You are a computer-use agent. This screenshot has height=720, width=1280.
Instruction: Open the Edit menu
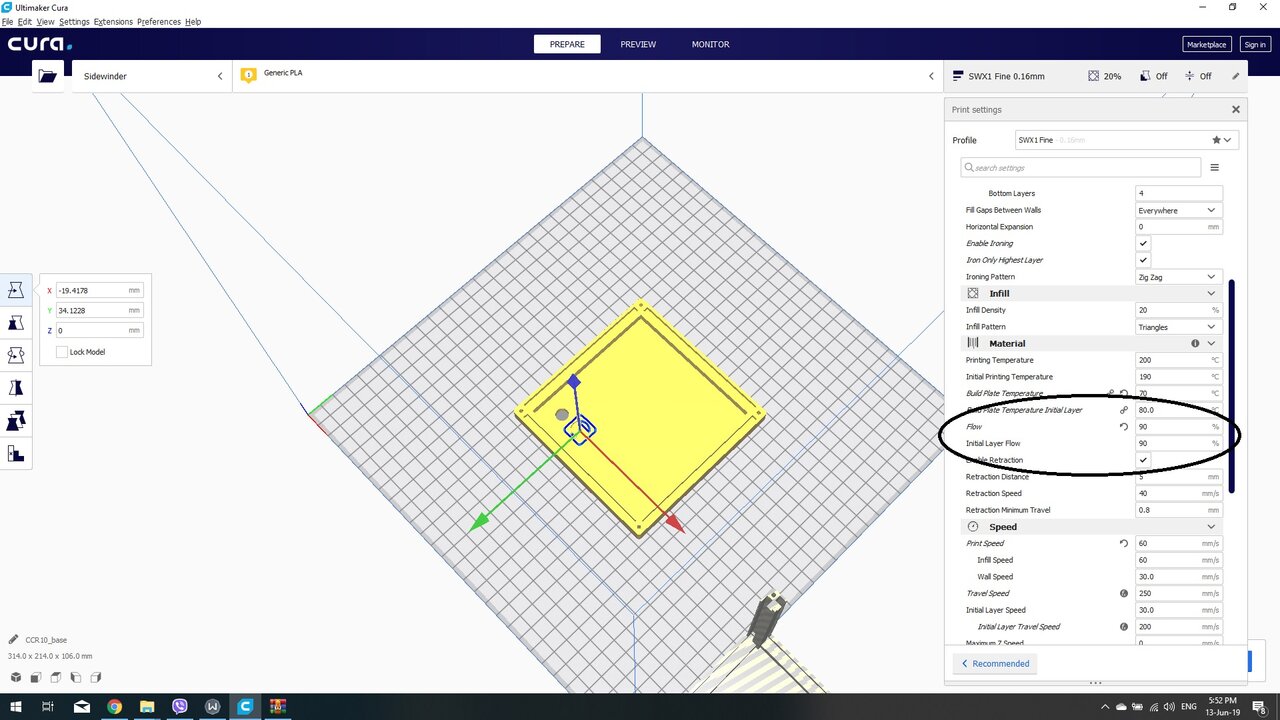[25, 21]
